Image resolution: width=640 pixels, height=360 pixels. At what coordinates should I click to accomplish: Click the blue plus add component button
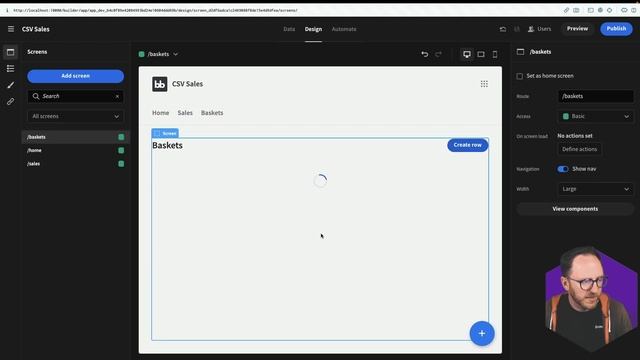pos(482,333)
